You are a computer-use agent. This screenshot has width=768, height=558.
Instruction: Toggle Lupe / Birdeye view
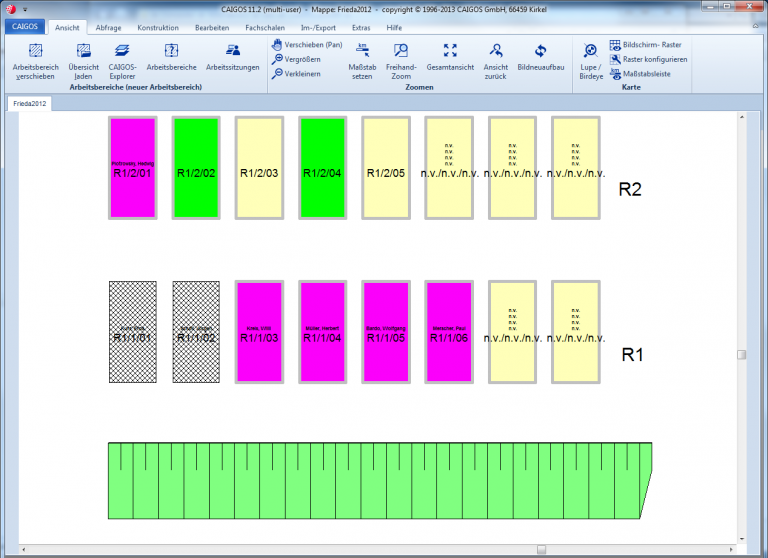point(591,52)
